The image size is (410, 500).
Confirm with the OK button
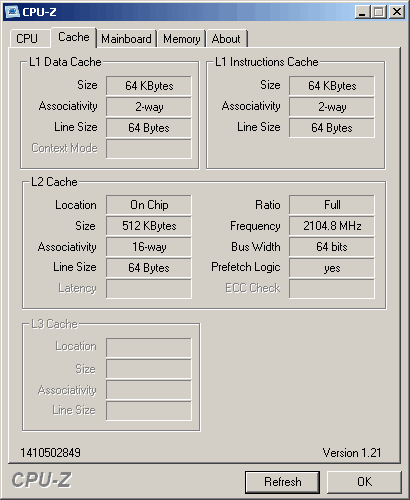click(364, 482)
